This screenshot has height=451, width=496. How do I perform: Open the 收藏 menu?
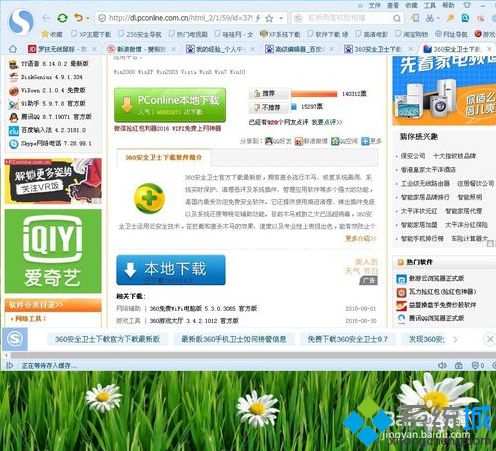coord(411,5)
